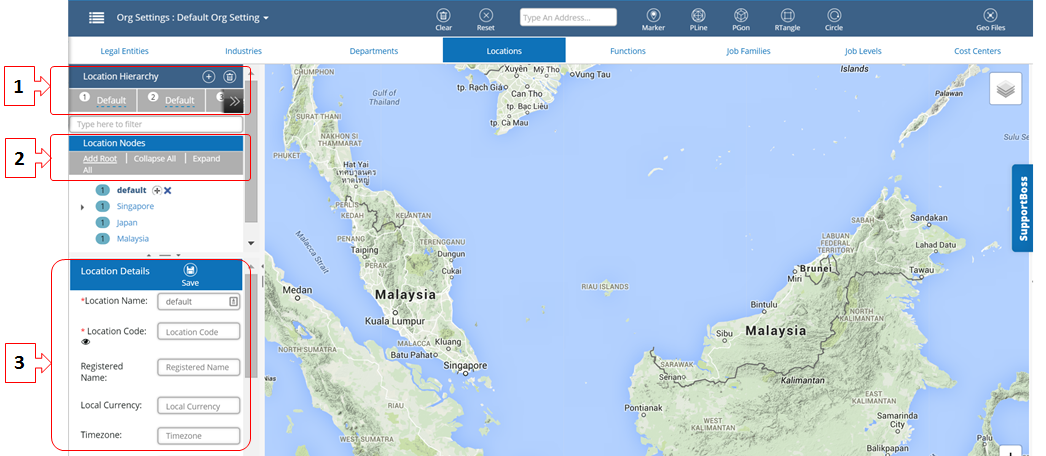Click the Location Hierarchy panel header
Image resolution: width=1046 pixels, height=456 pixels.
[x=121, y=77]
